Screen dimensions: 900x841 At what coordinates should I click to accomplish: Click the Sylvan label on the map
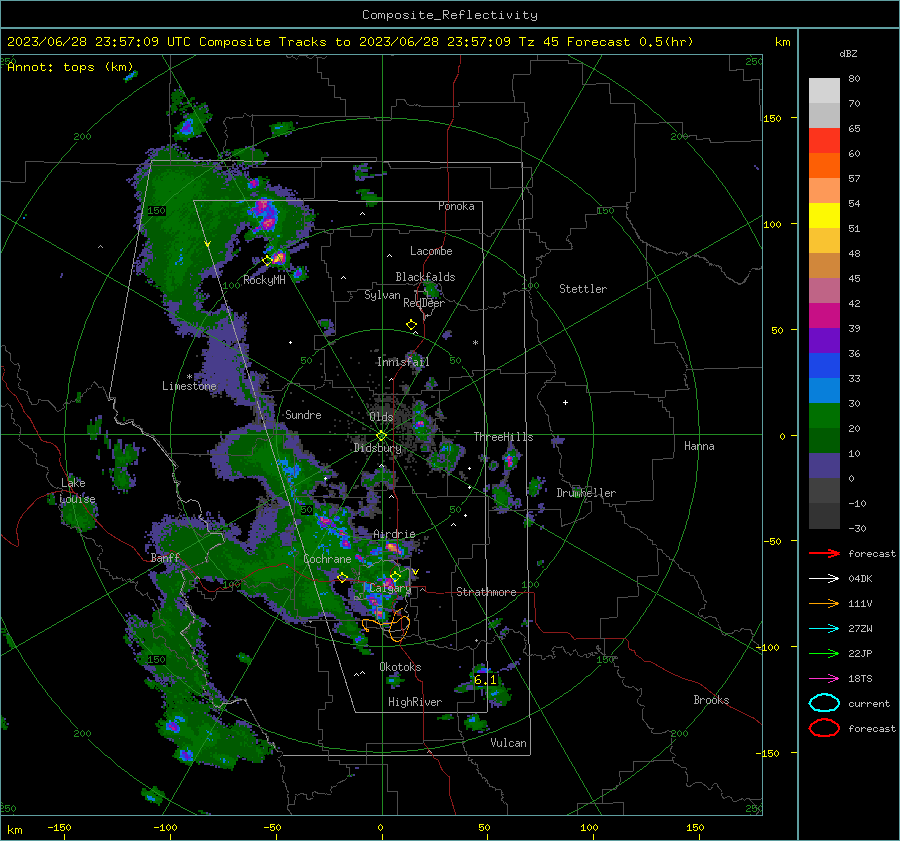pyautogui.click(x=382, y=295)
